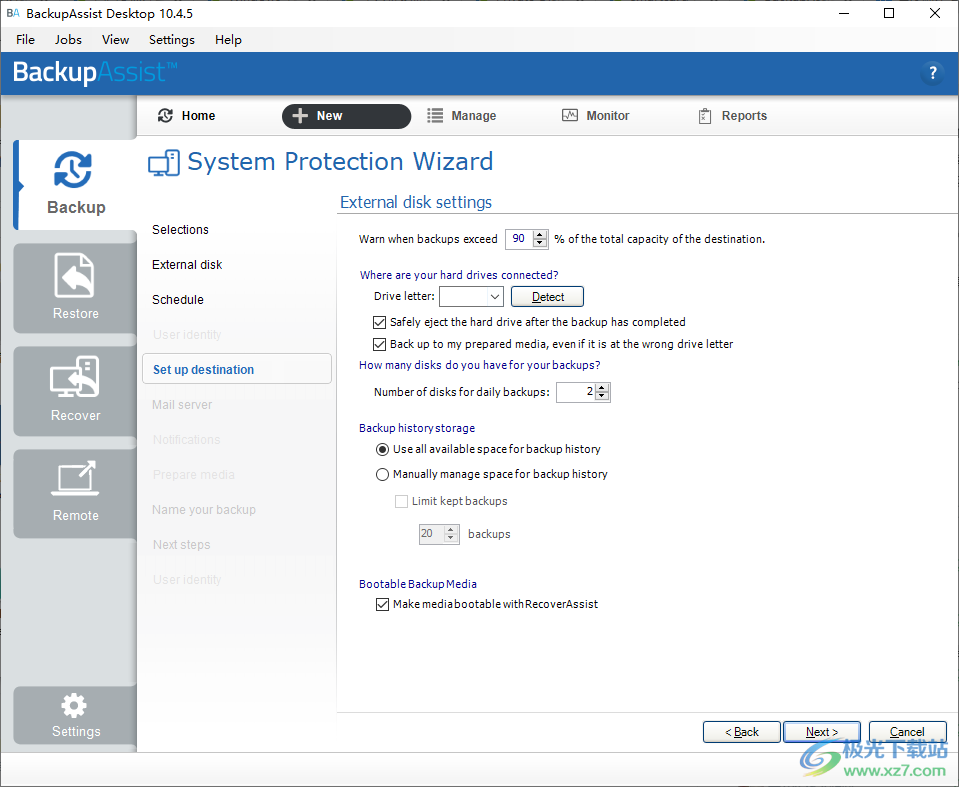
Task: Open the Settings gear in sidebar
Action: 75,714
